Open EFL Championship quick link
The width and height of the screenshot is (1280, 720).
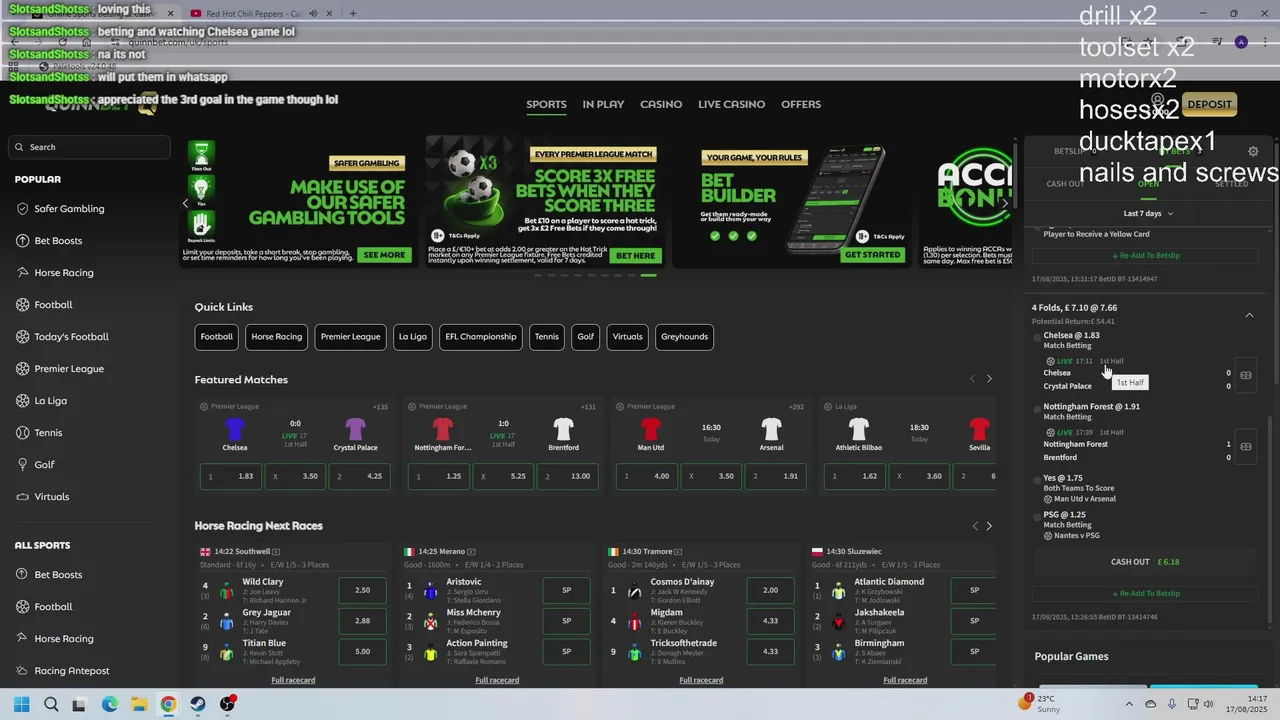pyautogui.click(x=481, y=337)
